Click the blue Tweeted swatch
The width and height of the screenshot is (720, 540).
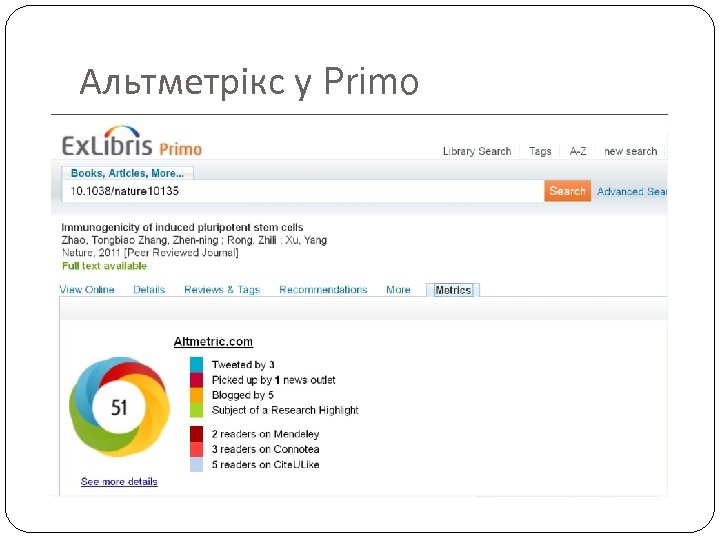point(197,365)
